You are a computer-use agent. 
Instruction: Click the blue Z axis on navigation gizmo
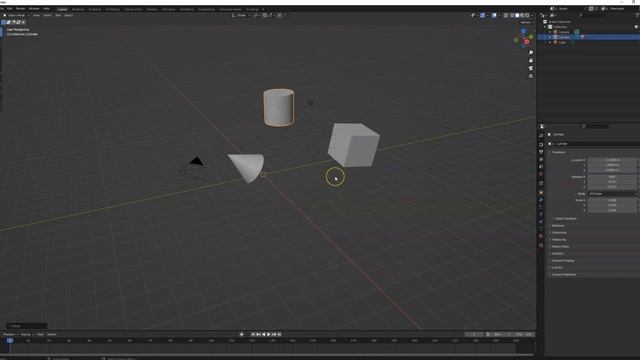523,31
